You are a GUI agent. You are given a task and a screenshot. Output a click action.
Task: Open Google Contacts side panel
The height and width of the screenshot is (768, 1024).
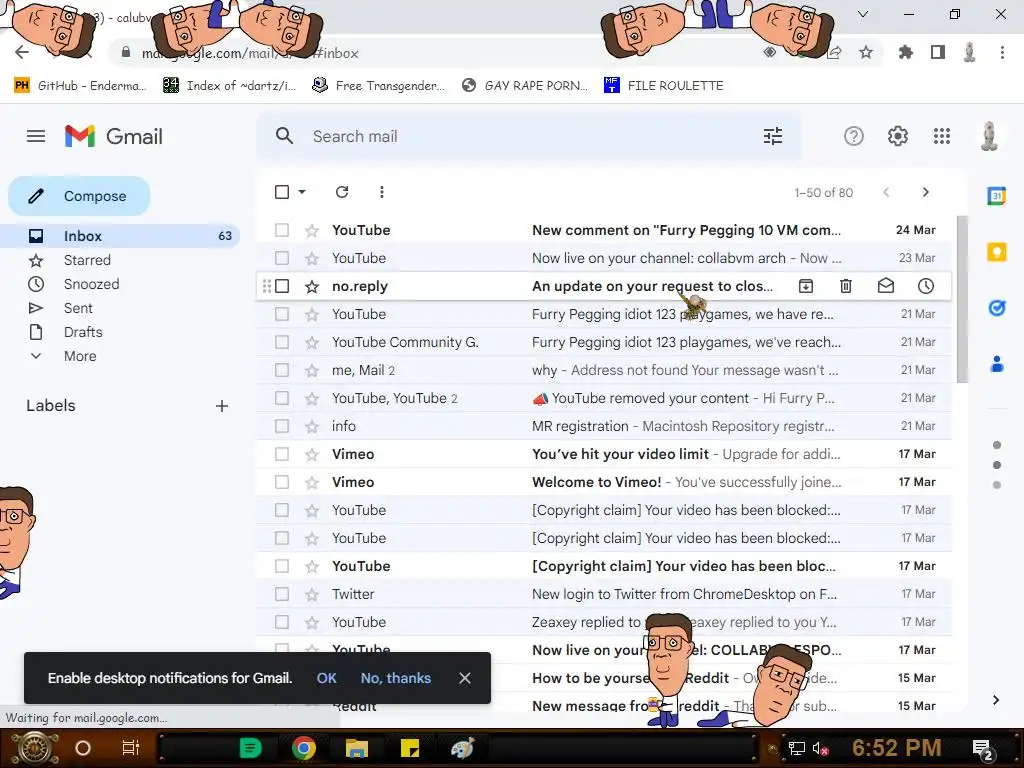tap(997, 364)
